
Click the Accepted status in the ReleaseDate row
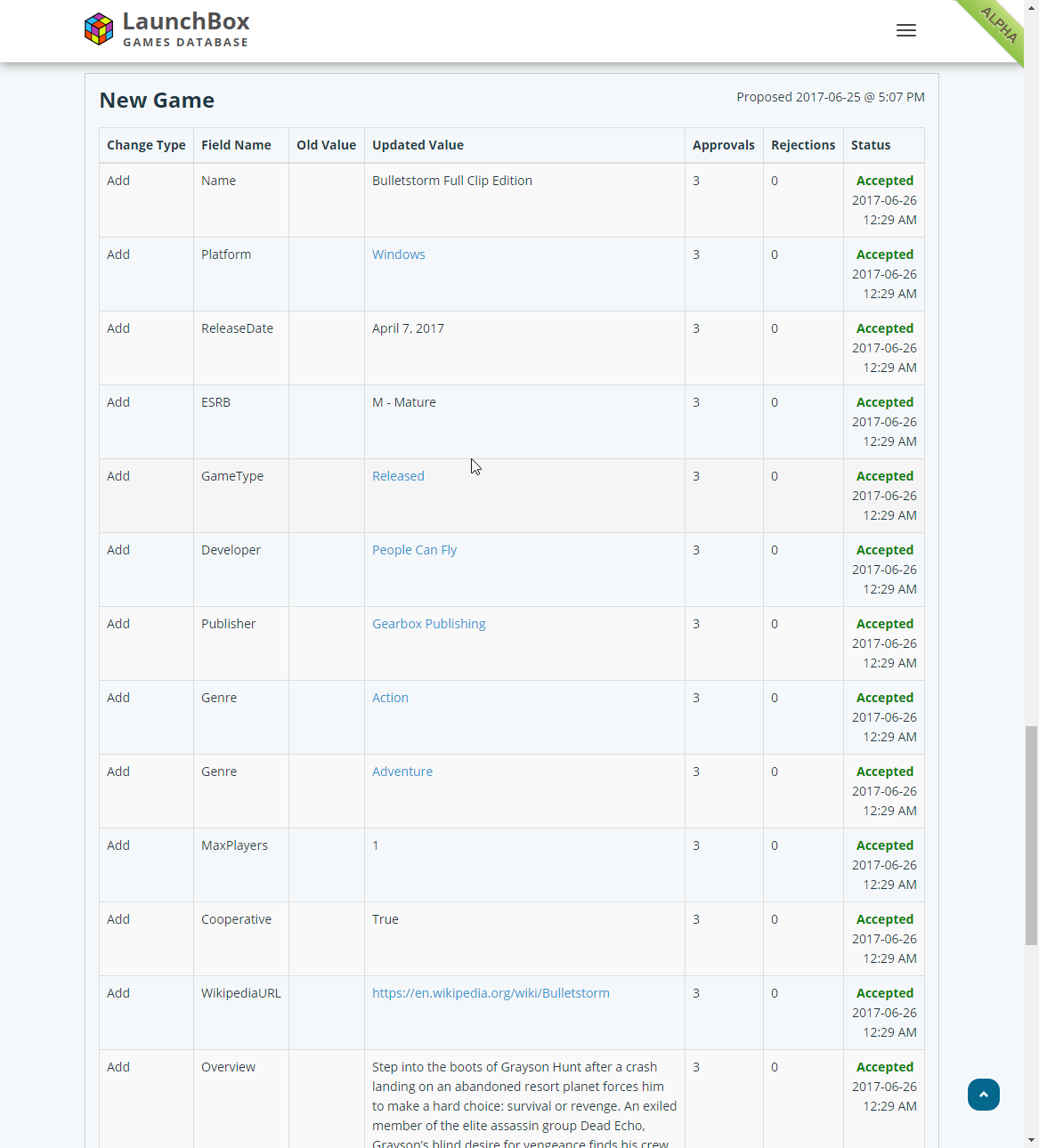pos(885,328)
